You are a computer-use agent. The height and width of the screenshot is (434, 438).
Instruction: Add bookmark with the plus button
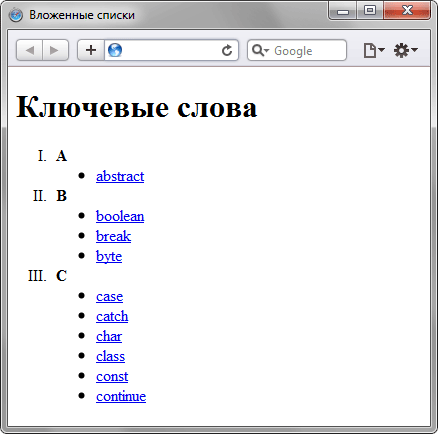pos(91,50)
